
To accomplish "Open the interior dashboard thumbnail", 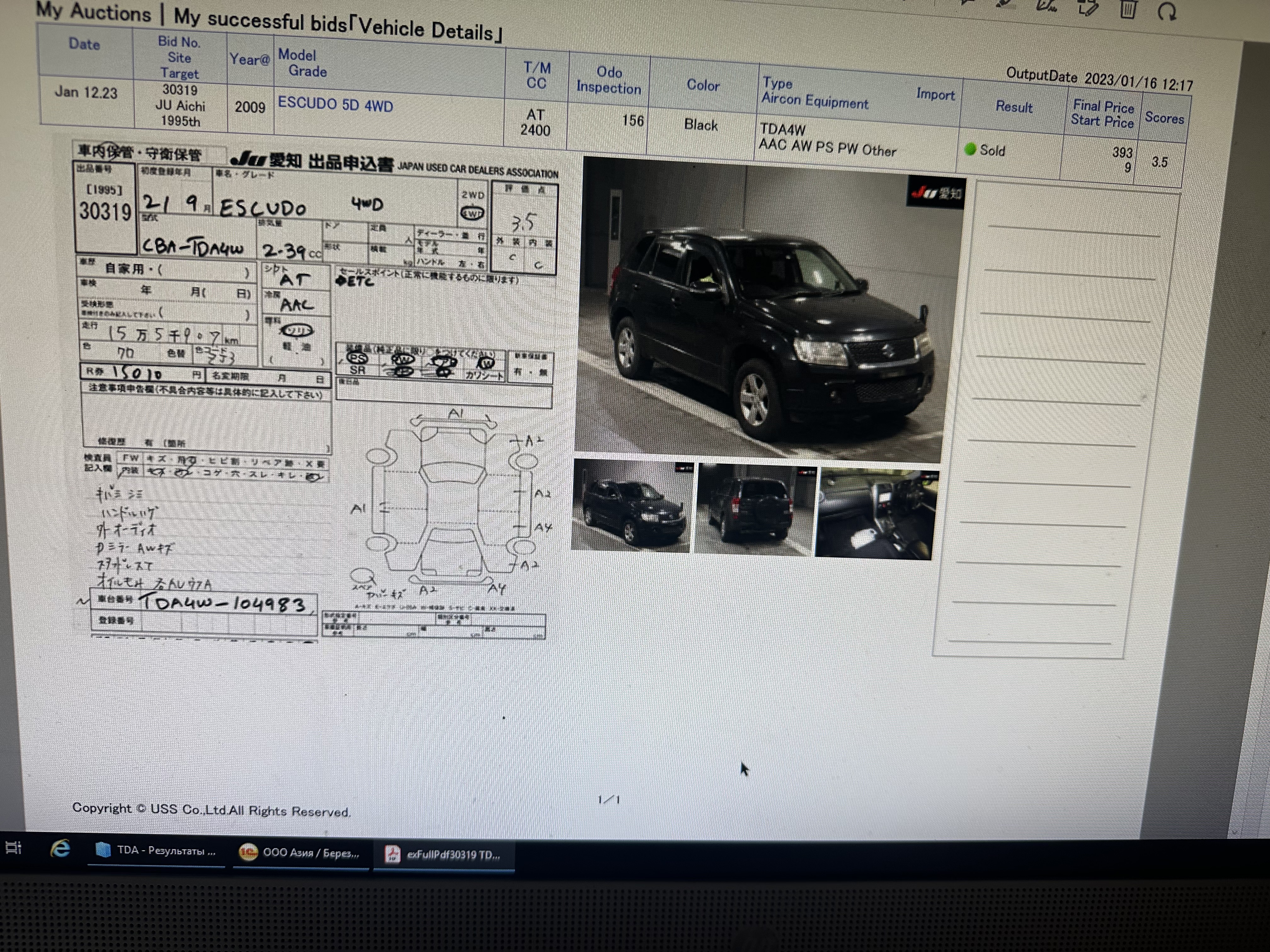I will coord(876,514).
